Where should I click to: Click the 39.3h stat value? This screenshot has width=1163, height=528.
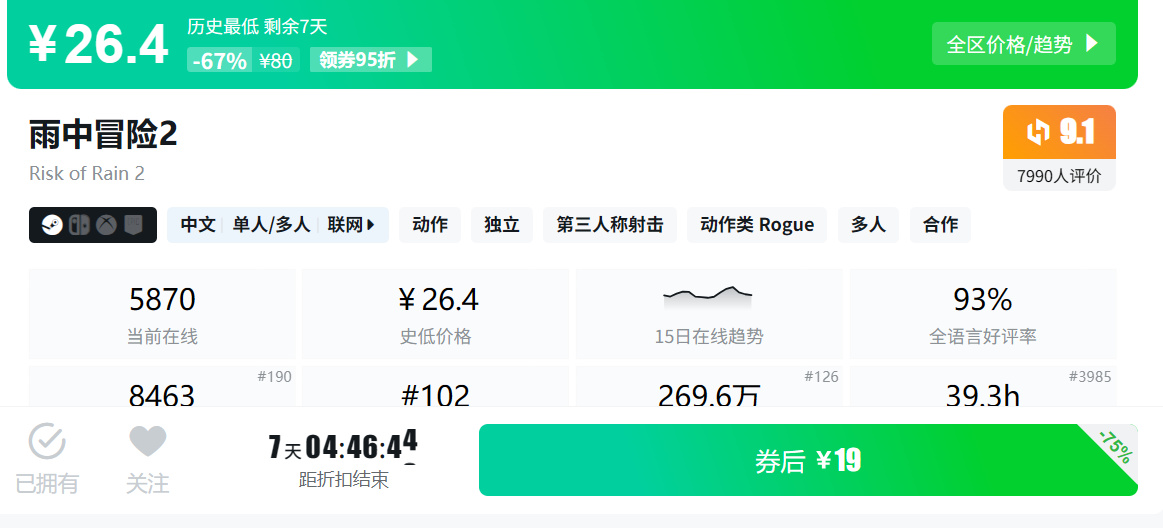coord(983,396)
